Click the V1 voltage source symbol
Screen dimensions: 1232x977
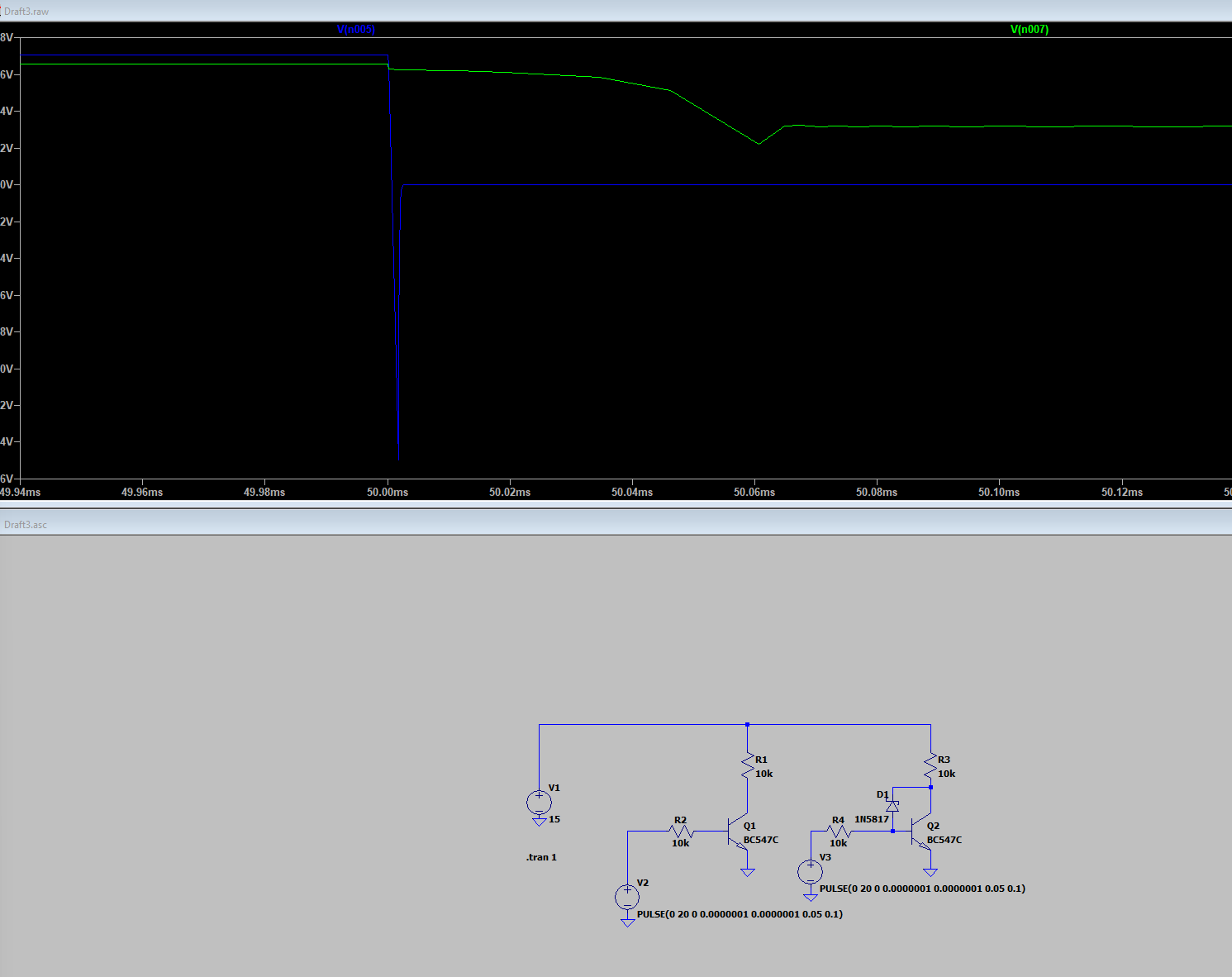click(539, 802)
